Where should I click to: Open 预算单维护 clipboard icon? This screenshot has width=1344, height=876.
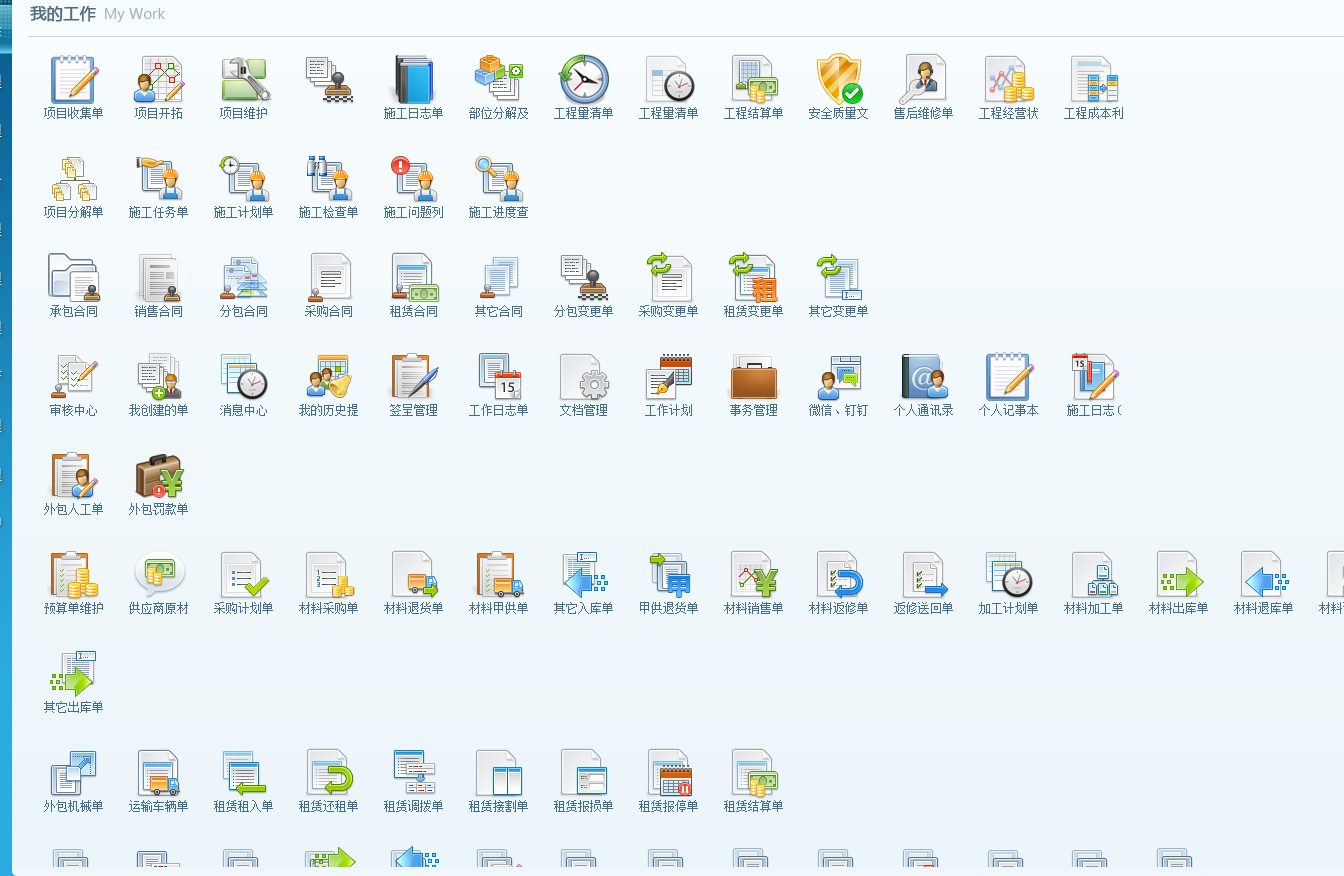click(73, 575)
